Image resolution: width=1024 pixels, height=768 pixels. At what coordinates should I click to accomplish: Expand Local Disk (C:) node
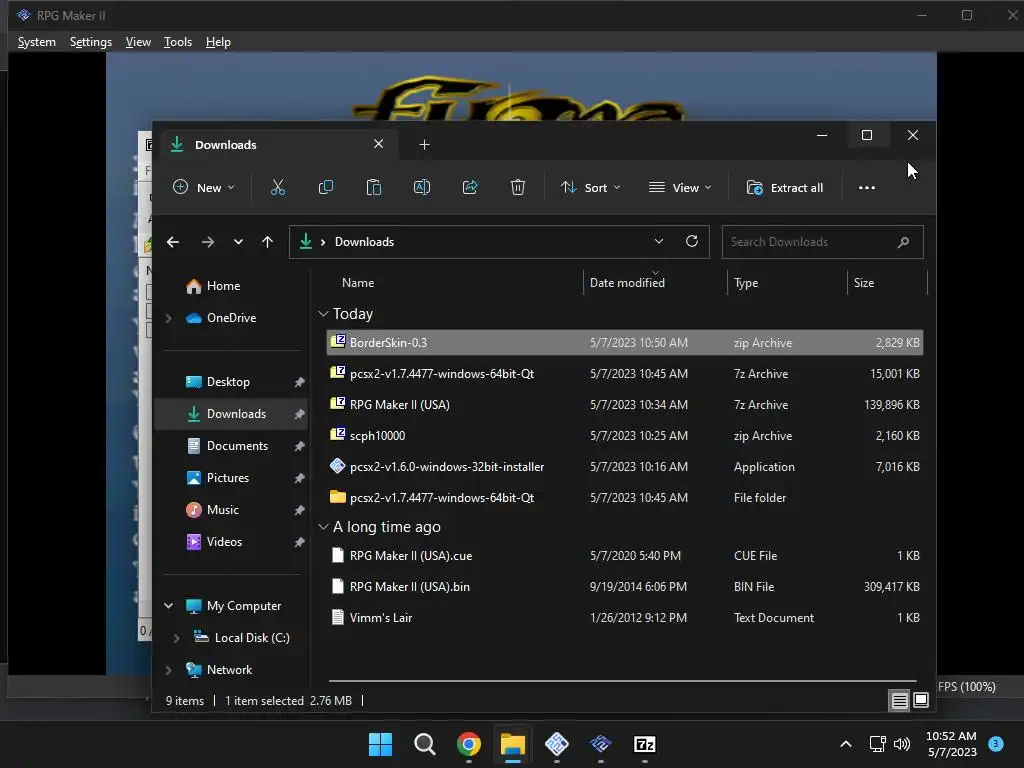[x=176, y=638]
